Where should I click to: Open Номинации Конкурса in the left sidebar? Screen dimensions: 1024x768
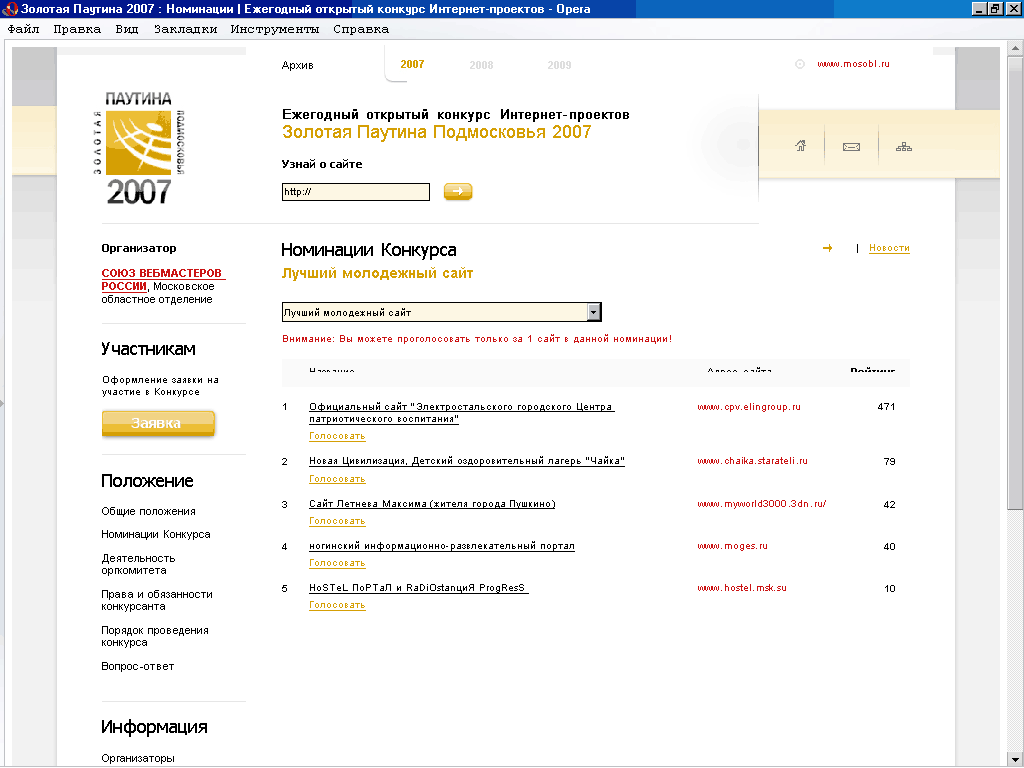pos(155,534)
